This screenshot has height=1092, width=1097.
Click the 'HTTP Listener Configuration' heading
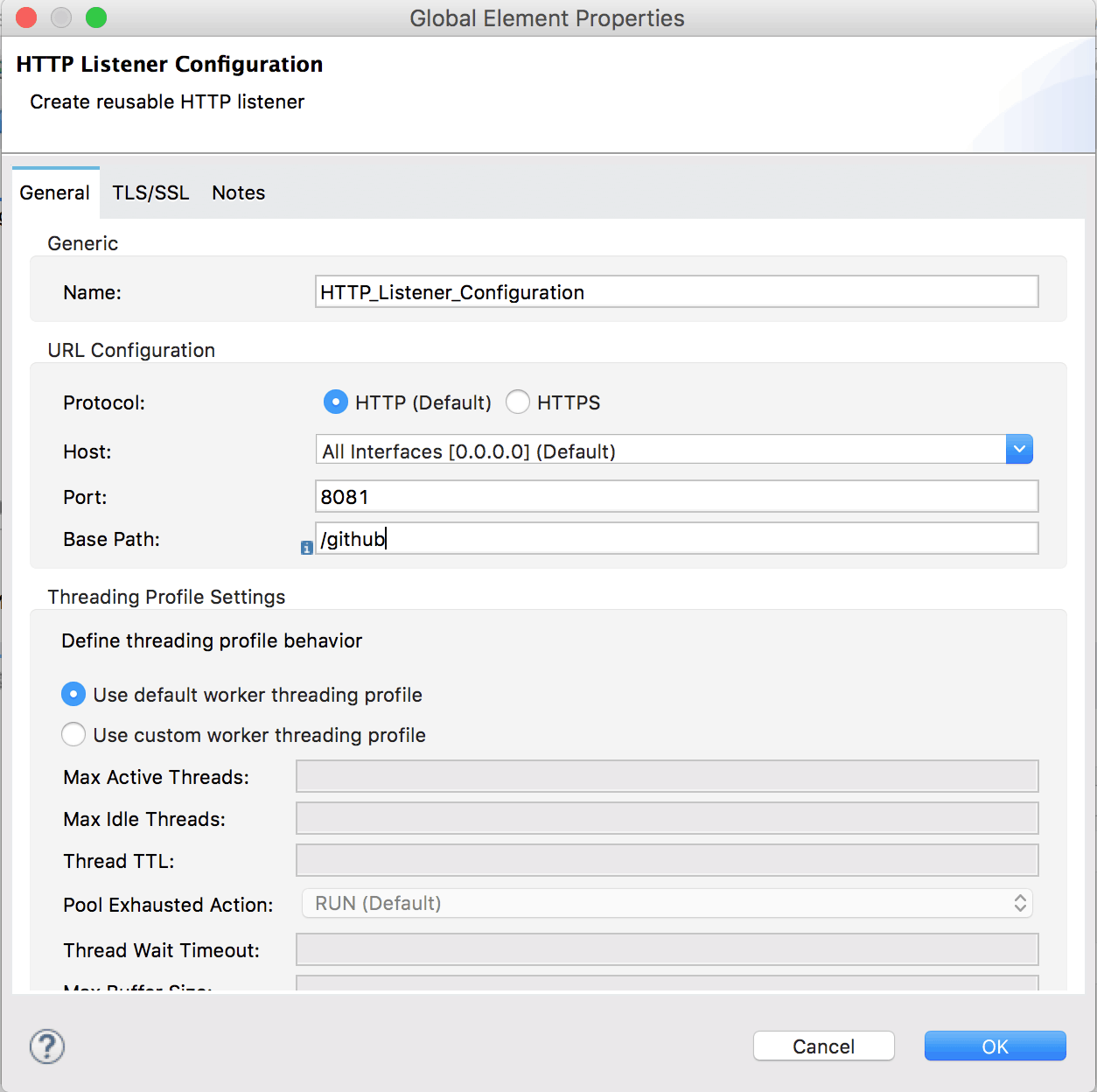(170, 65)
